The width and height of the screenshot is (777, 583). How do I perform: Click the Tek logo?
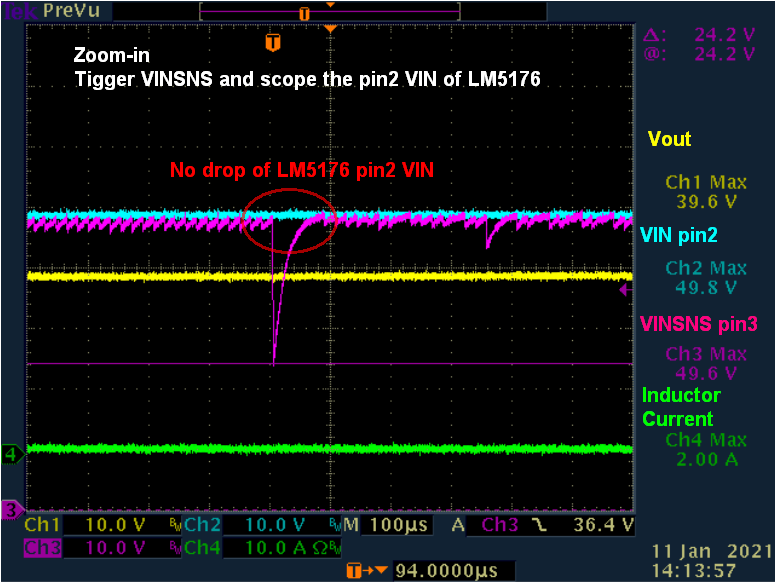click(x=20, y=10)
